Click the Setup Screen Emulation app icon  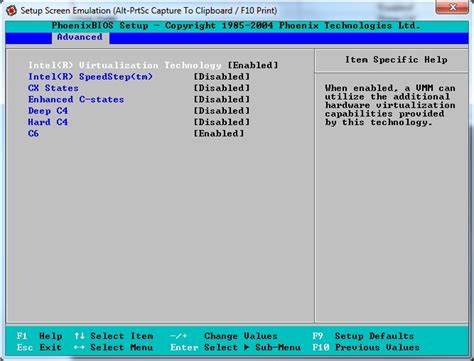coord(11,10)
